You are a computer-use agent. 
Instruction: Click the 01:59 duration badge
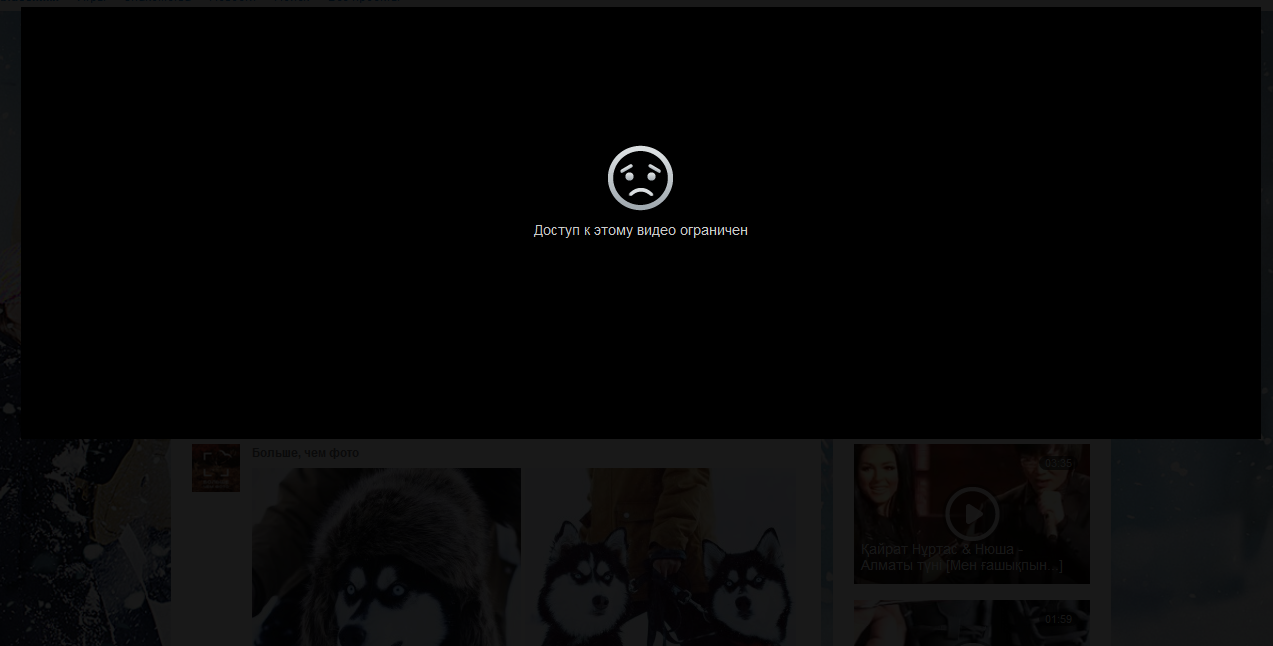pos(1057,619)
